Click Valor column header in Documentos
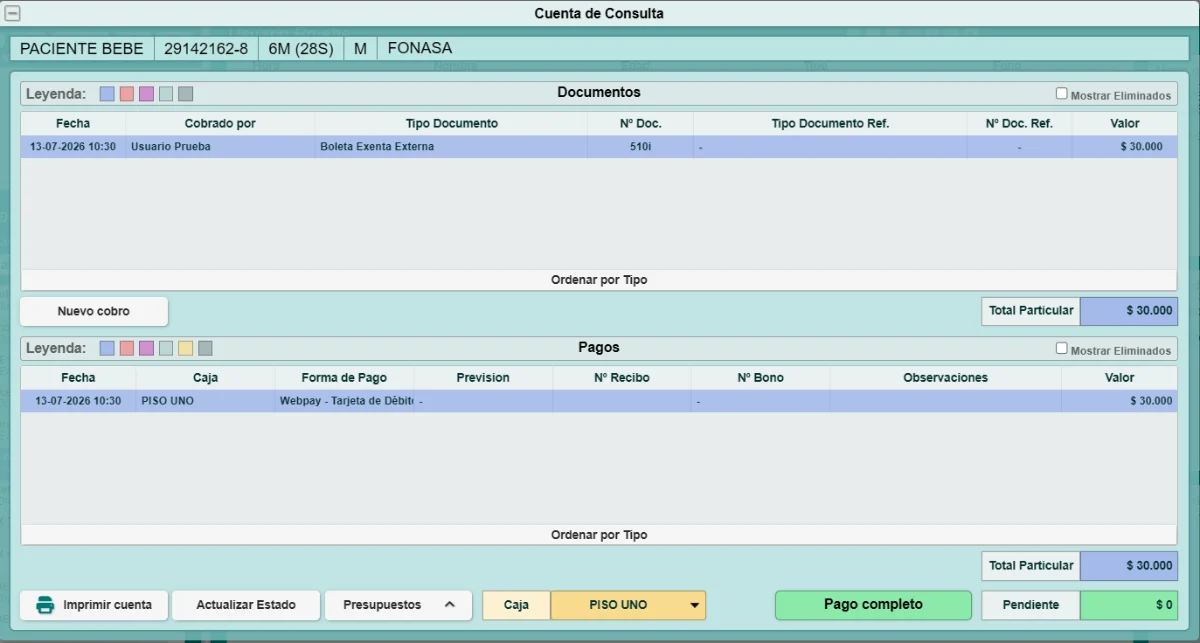 pyautogui.click(x=1124, y=124)
